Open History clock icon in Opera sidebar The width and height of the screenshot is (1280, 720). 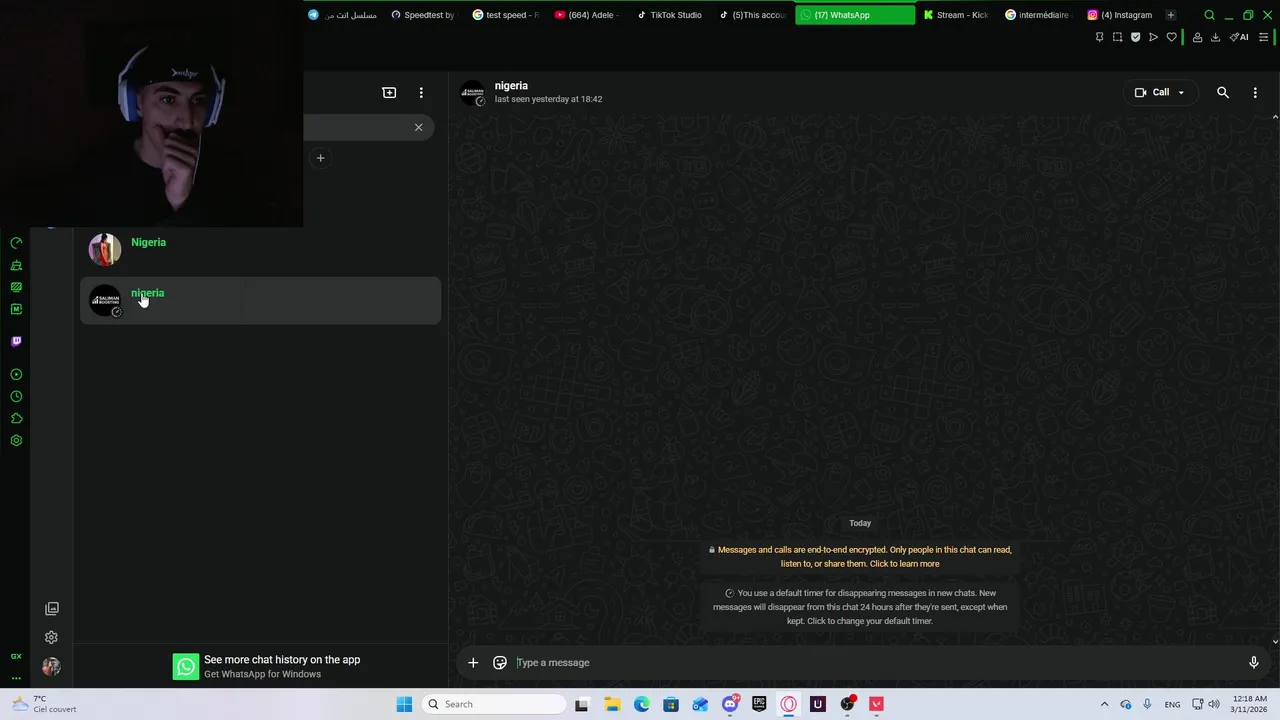tap(16, 396)
